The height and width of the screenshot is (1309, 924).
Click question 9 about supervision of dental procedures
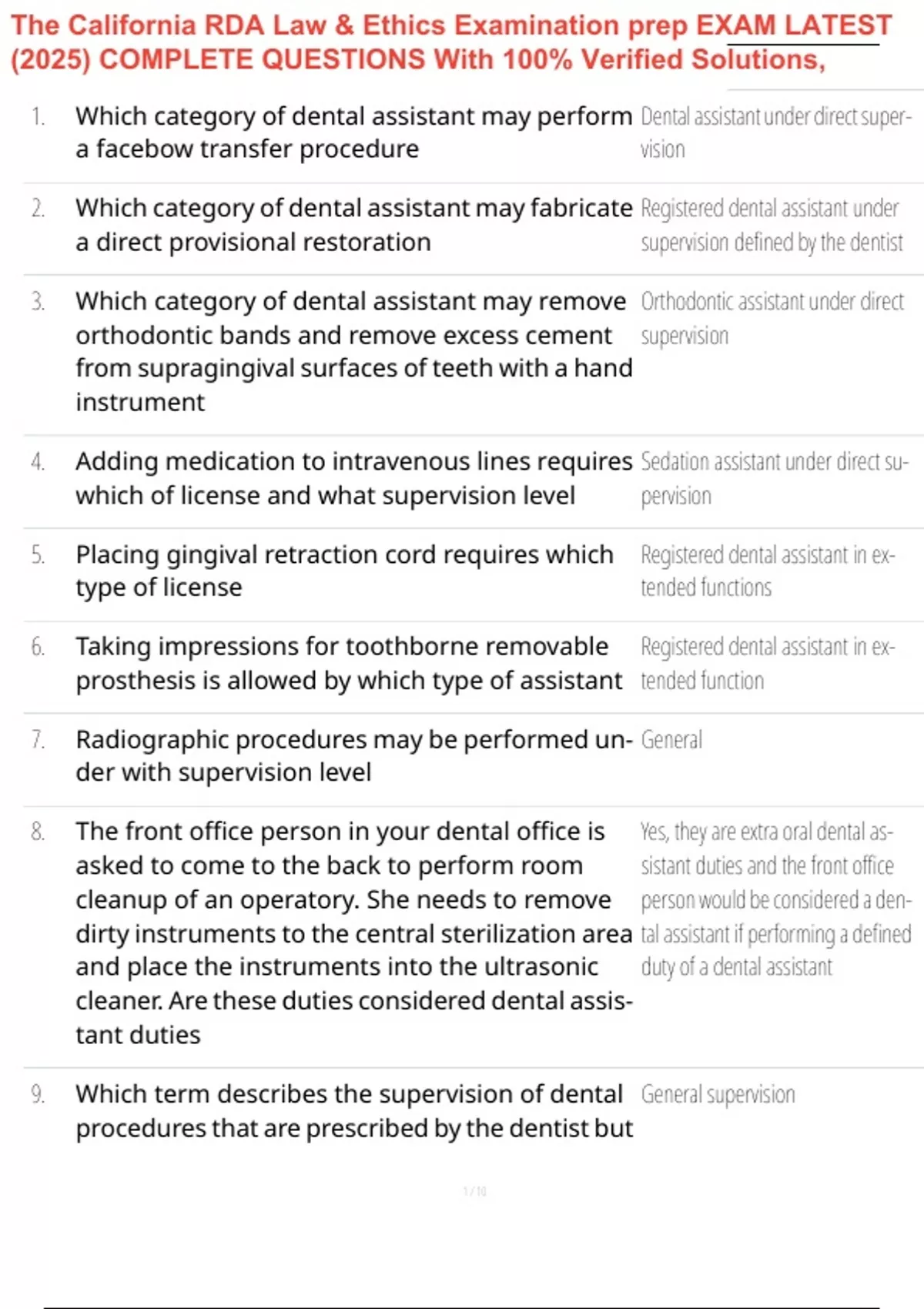[353, 1110]
